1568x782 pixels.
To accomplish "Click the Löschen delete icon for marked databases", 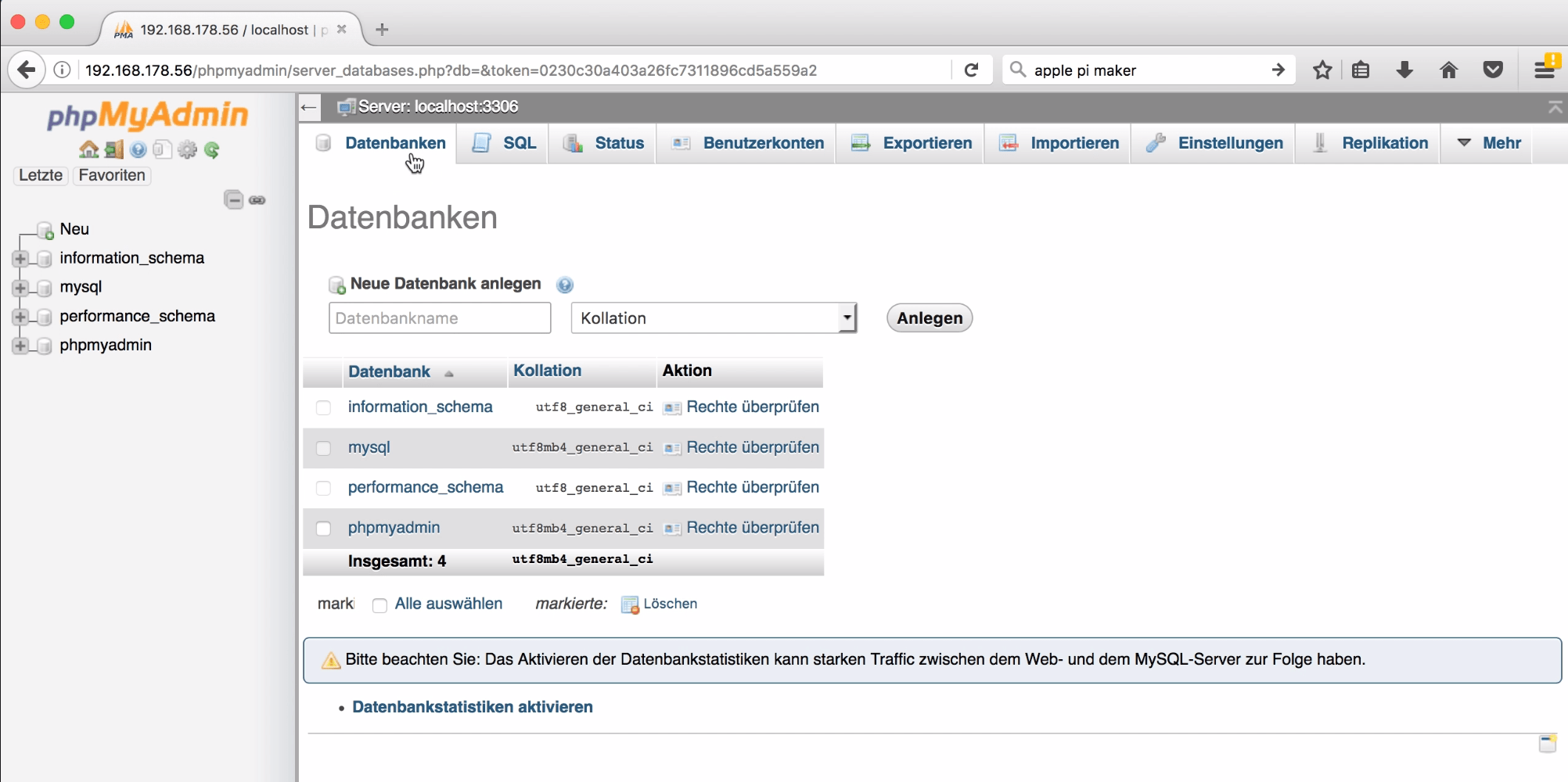I will (x=630, y=604).
